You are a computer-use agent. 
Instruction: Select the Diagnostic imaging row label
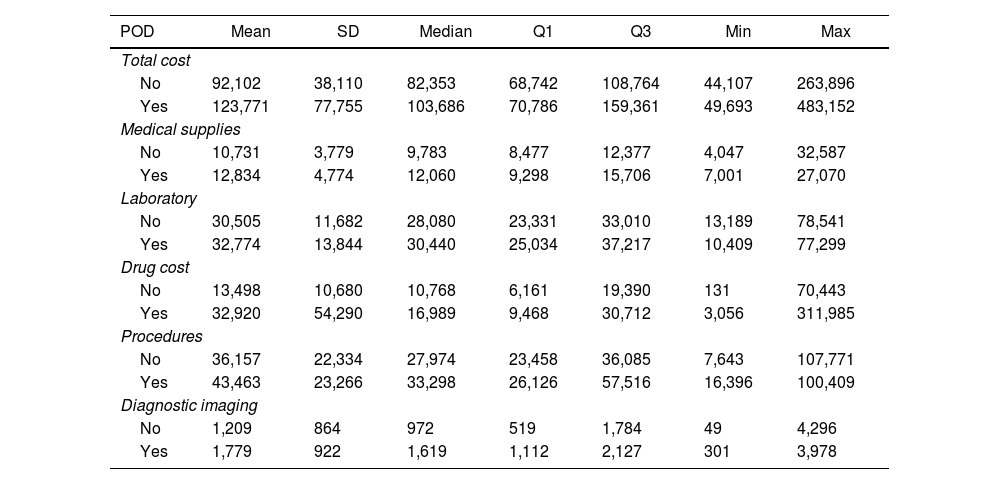189,405
